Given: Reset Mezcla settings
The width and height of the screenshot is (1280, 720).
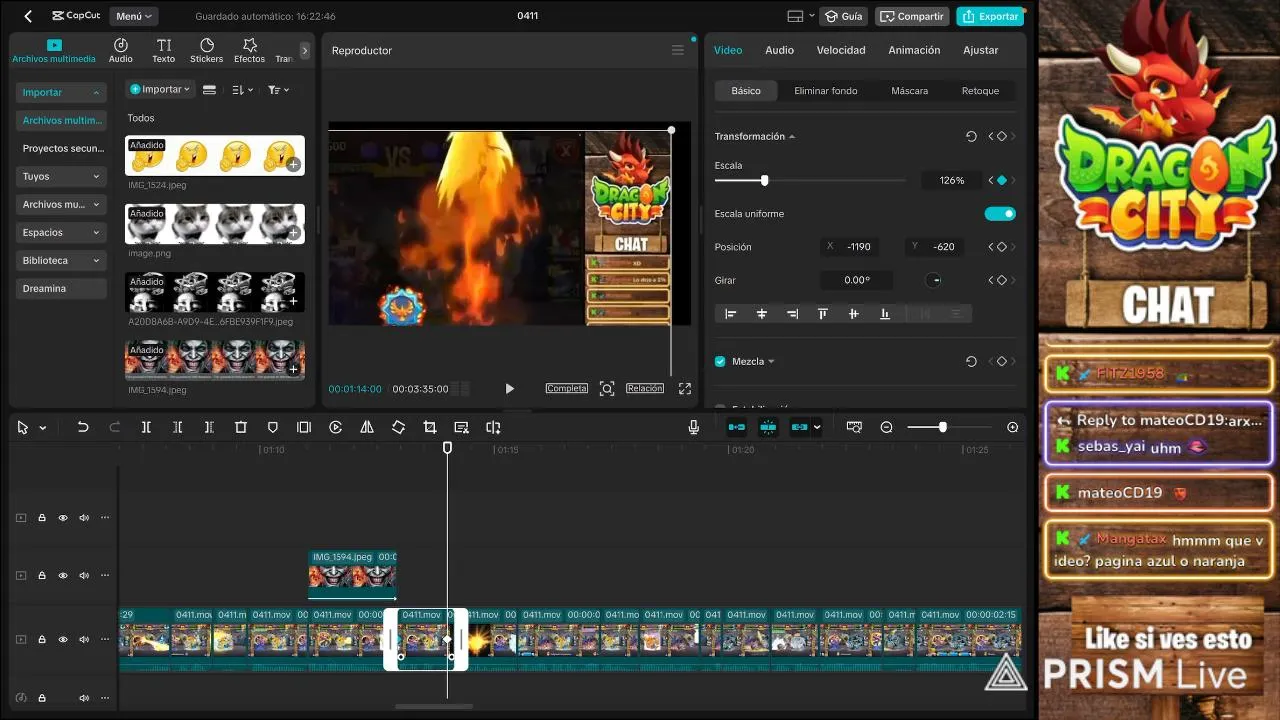Looking at the screenshot, I should pos(971,361).
